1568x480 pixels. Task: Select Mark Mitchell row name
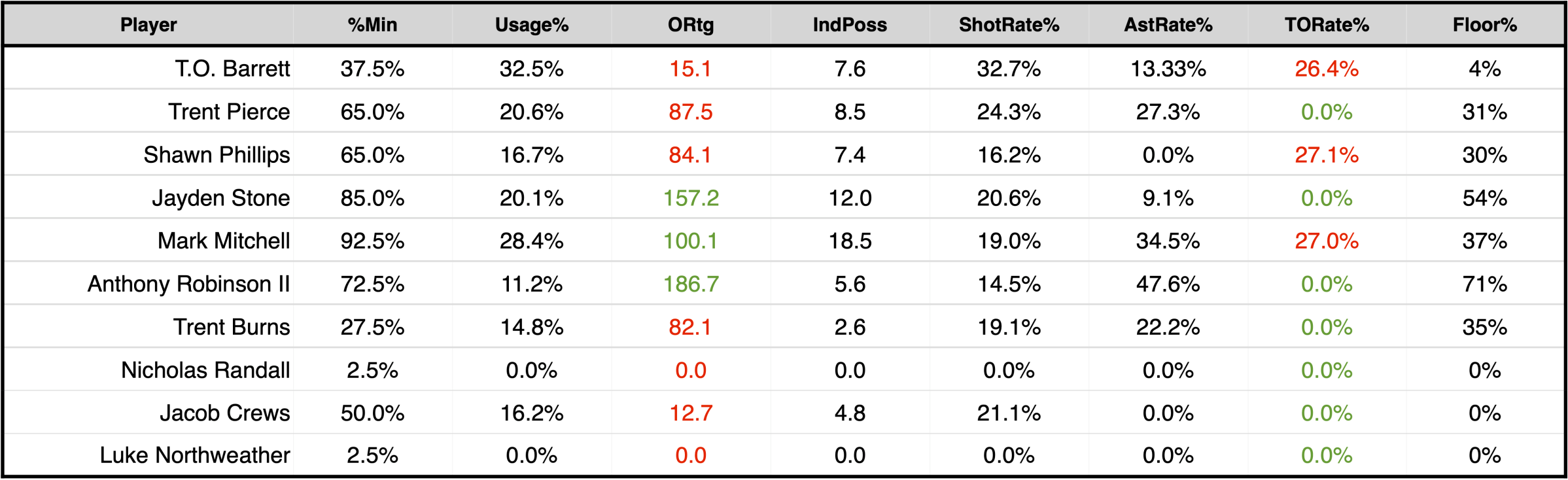tap(224, 241)
